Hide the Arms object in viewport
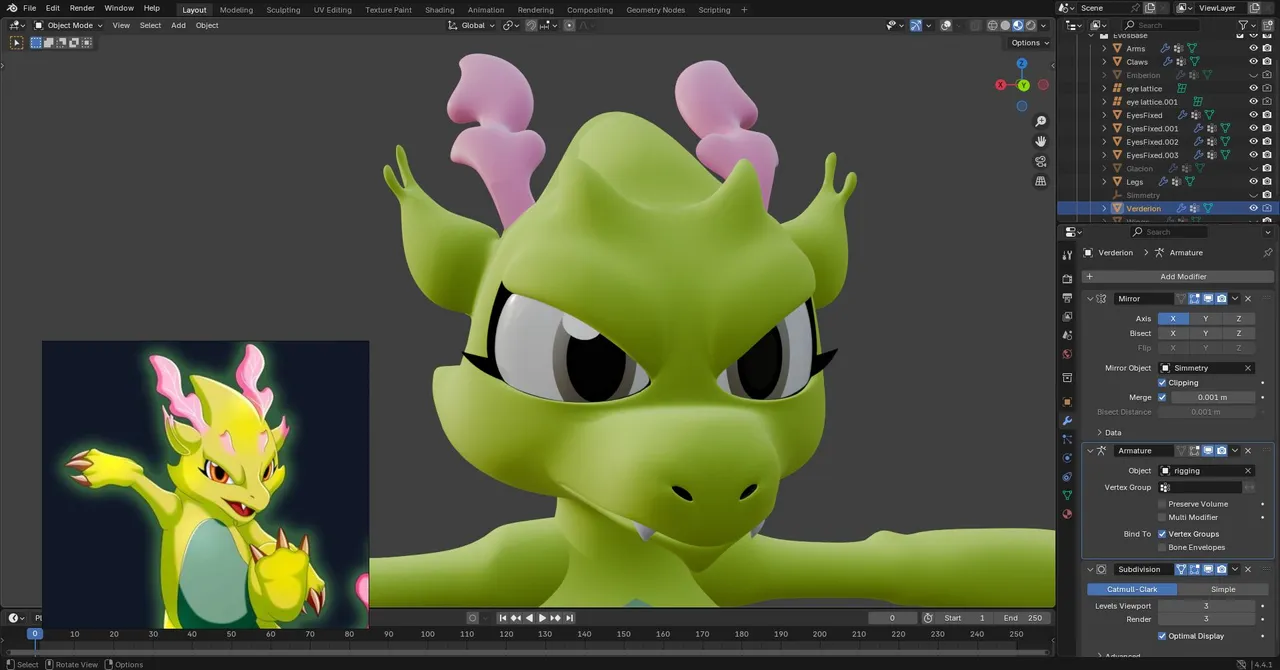The width and height of the screenshot is (1280, 670). (1253, 48)
